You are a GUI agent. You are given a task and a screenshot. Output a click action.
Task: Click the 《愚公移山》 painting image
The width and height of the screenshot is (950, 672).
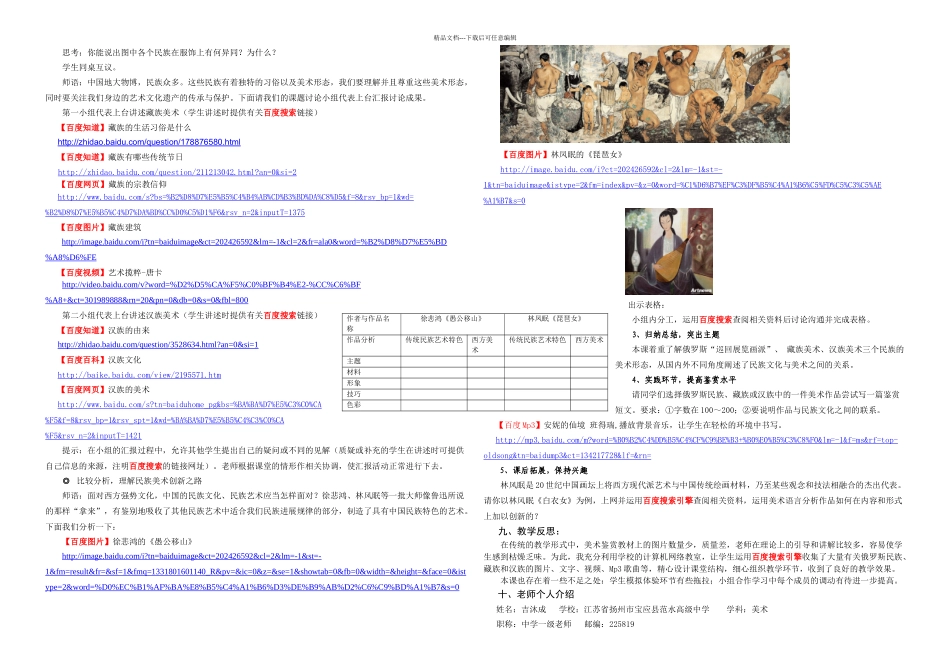tap(645, 94)
